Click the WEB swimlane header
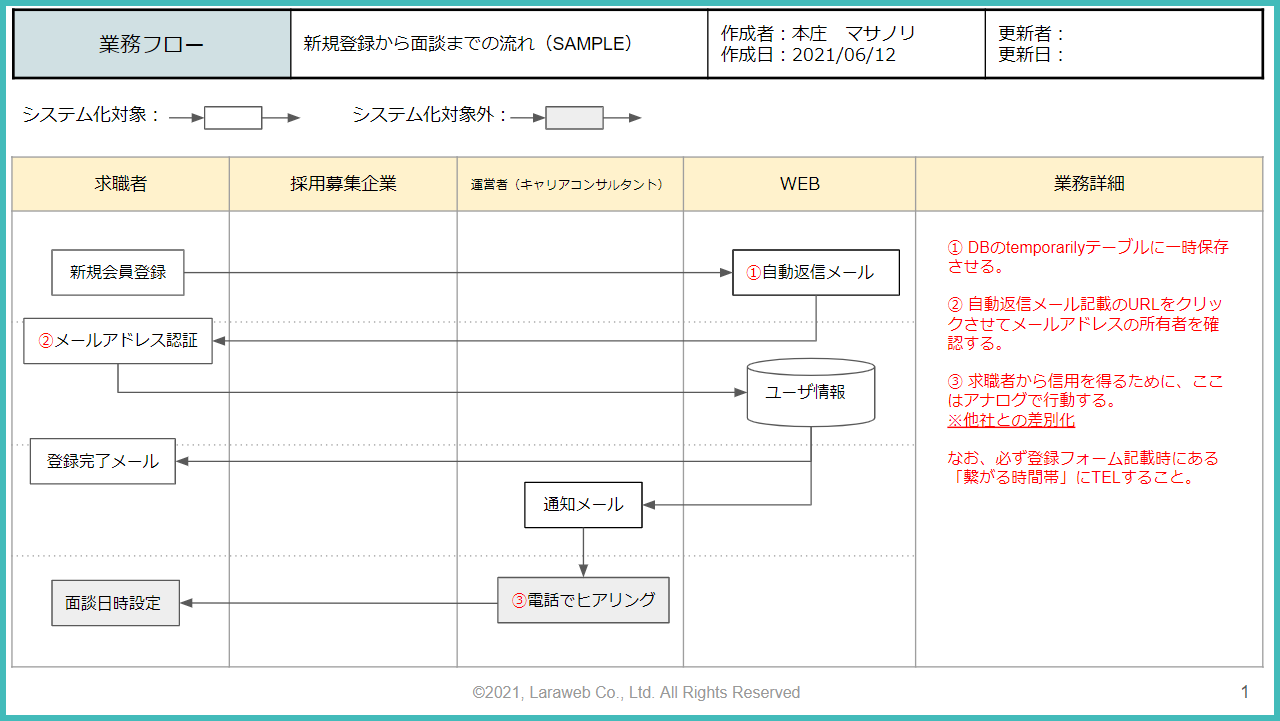The height and width of the screenshot is (721, 1280). (798, 184)
